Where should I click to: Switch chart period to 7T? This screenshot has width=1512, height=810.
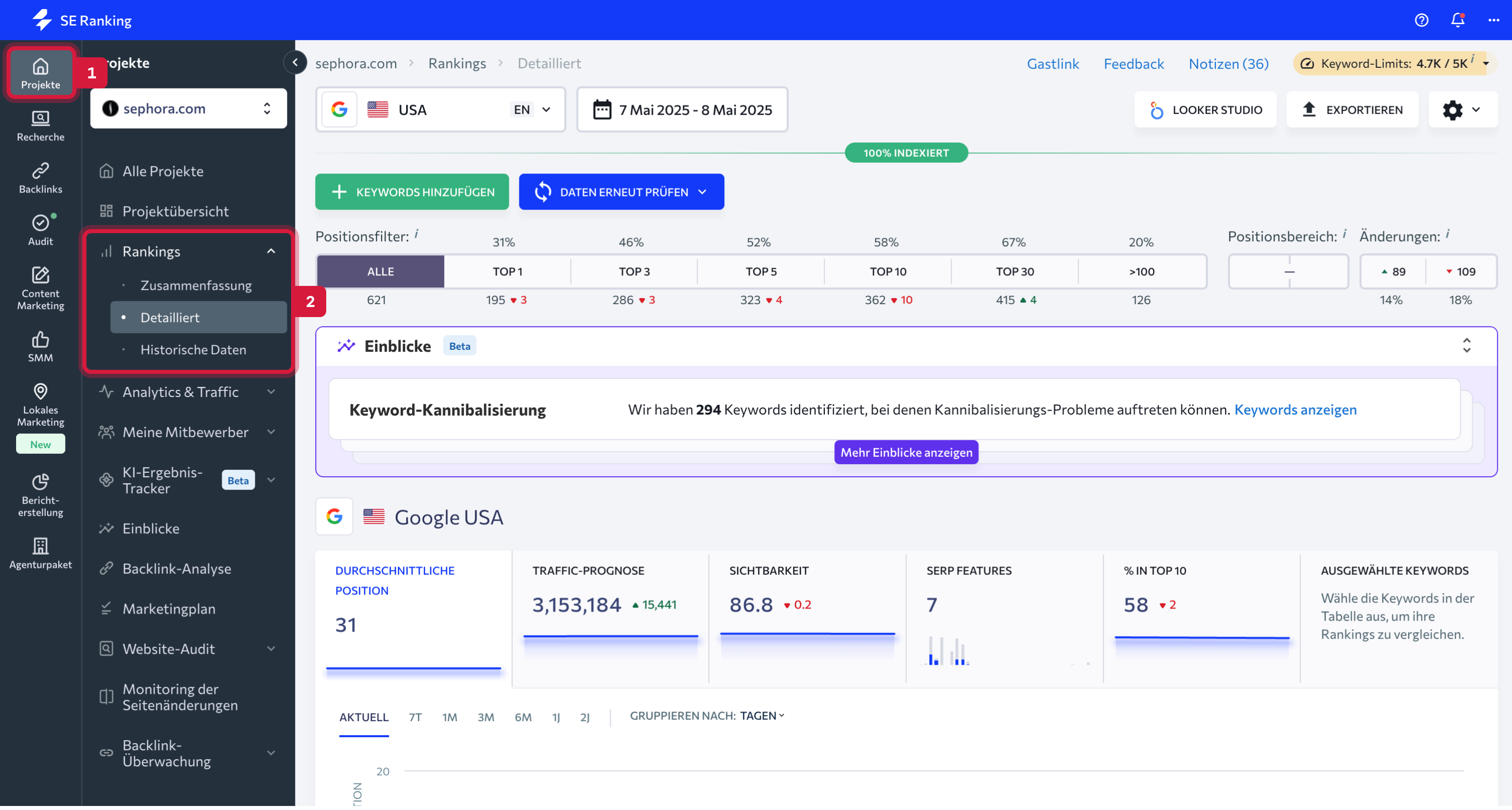click(415, 718)
